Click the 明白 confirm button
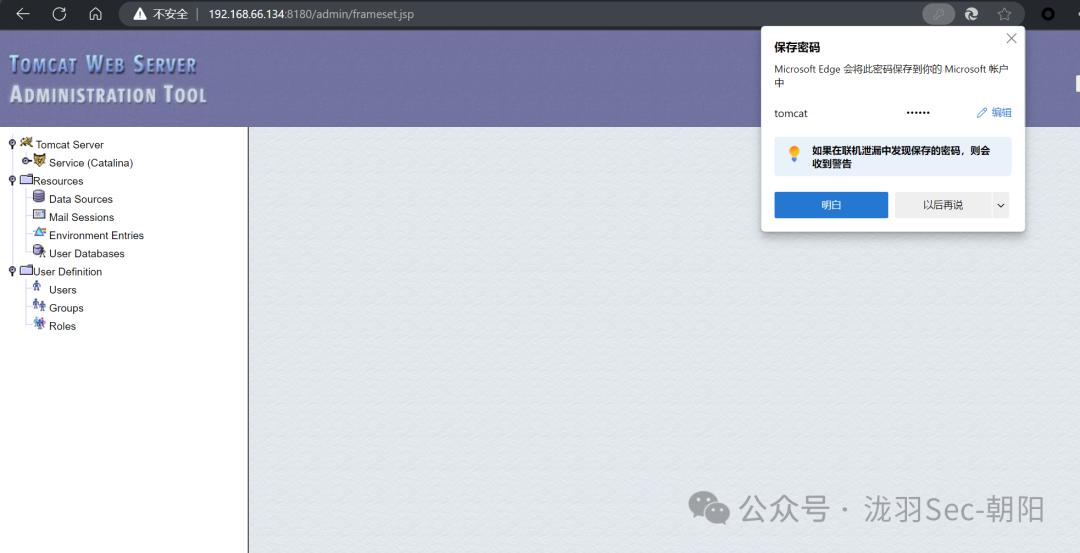Viewport: 1080px width, 553px height. [831, 205]
